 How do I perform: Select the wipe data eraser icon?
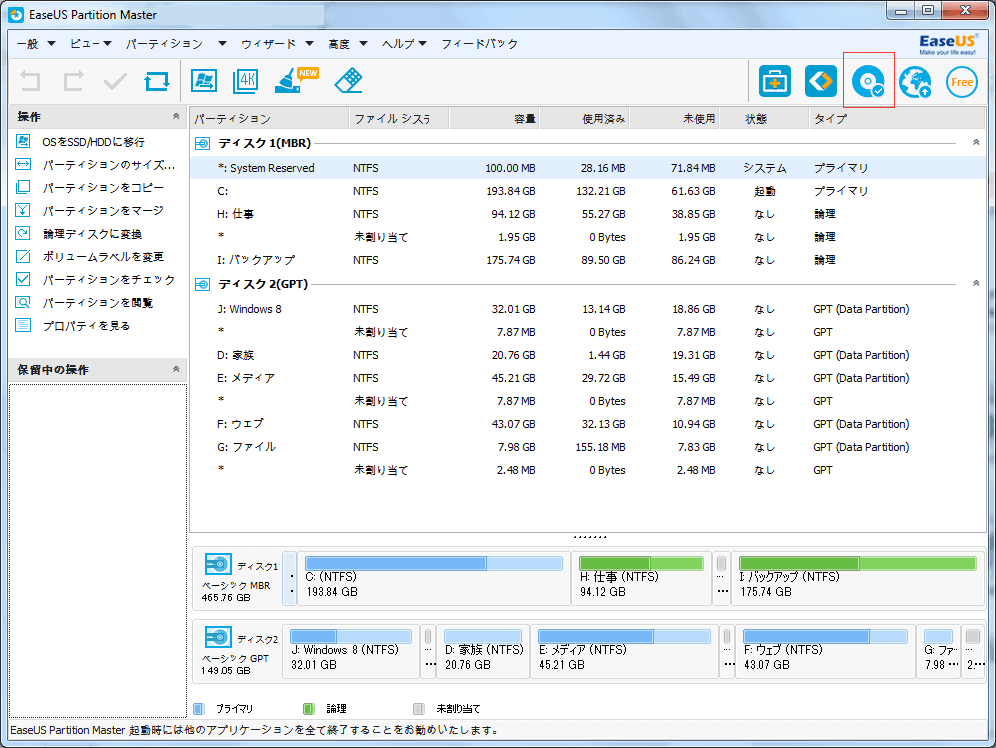[x=348, y=81]
